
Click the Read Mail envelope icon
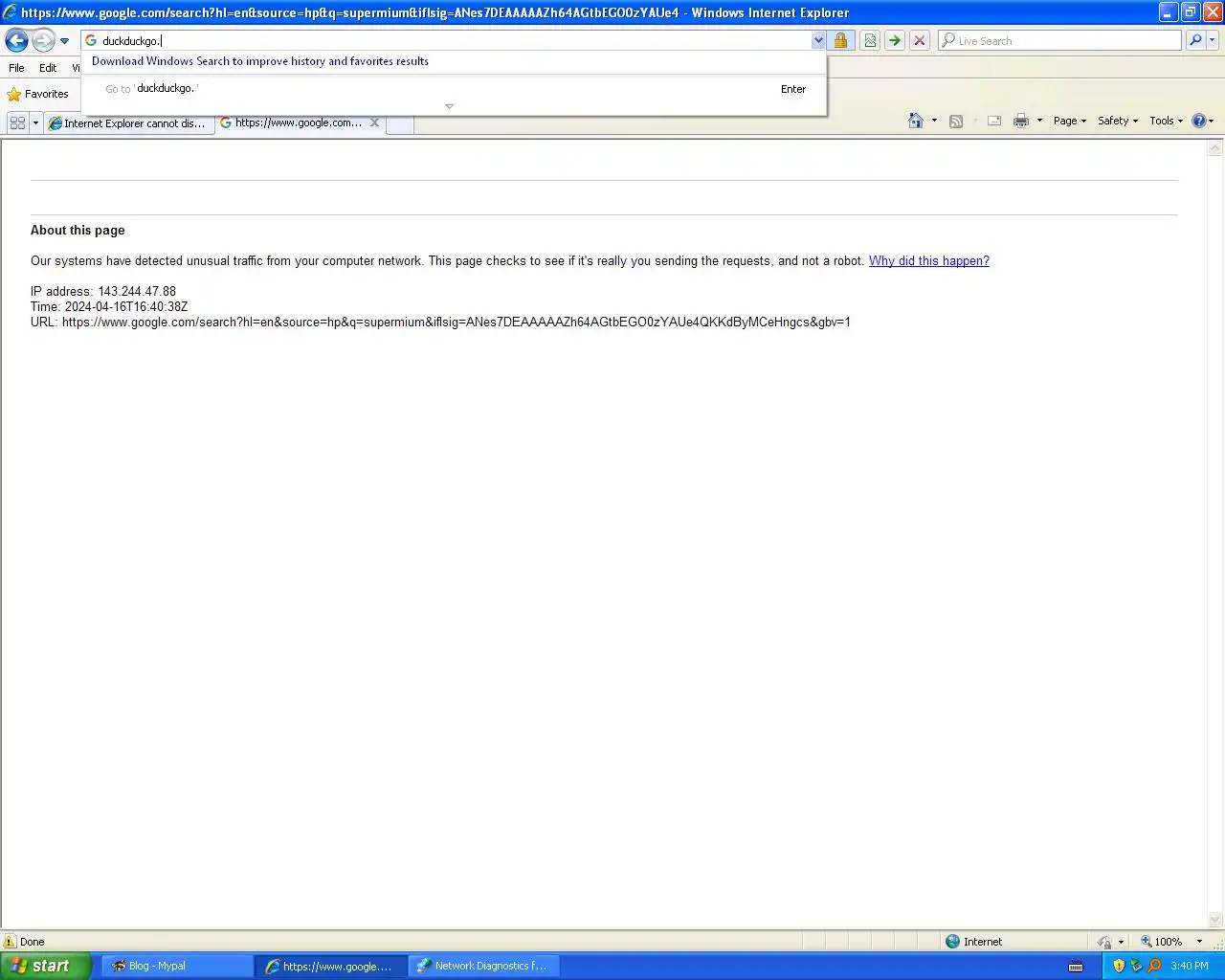tap(994, 121)
